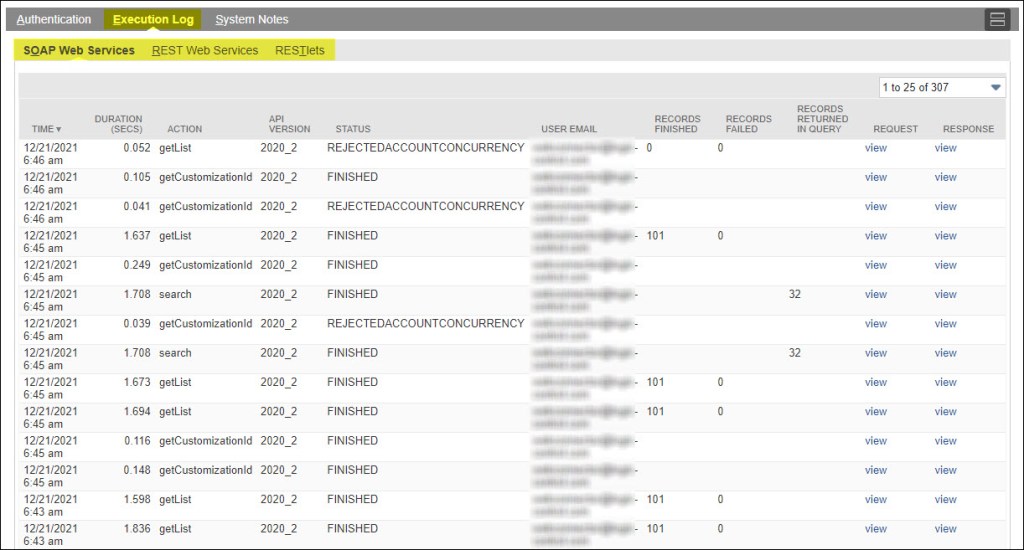Open the Authentication tab
The height and width of the screenshot is (550, 1024).
pyautogui.click(x=54, y=20)
